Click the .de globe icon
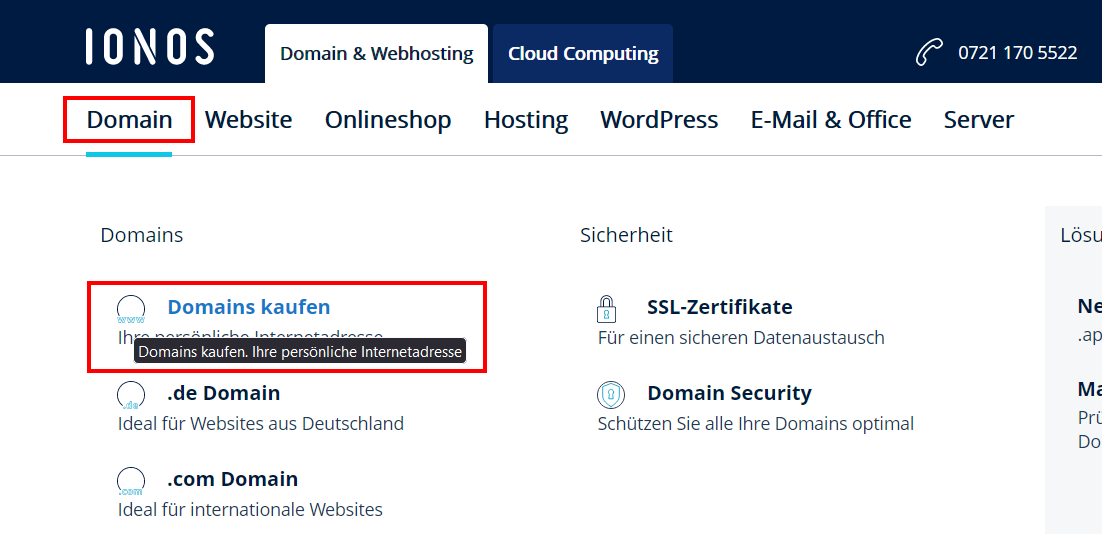 coord(131,395)
